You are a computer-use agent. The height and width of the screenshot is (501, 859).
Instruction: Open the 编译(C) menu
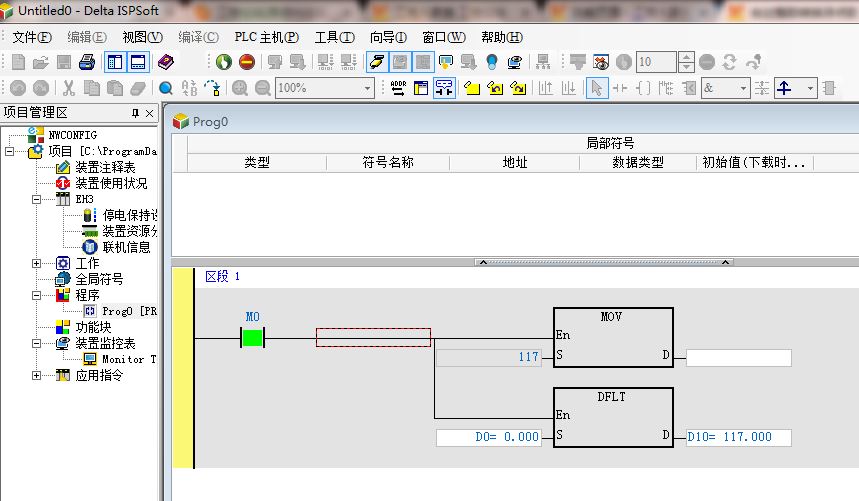click(198, 37)
